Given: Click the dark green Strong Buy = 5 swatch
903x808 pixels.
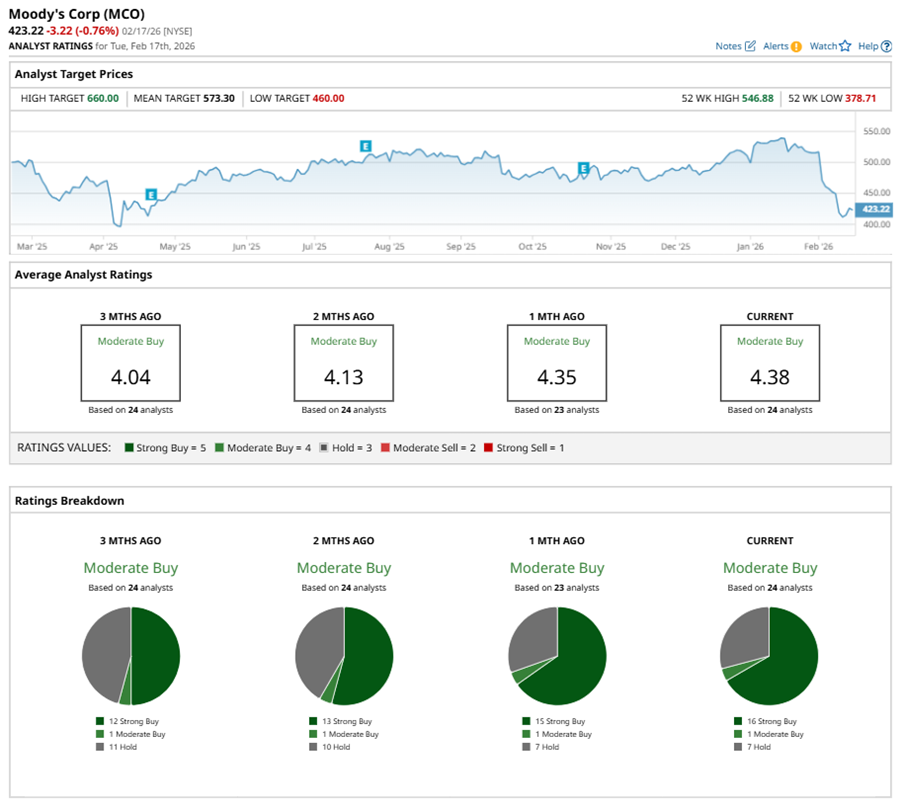Looking at the screenshot, I should coord(127,448).
